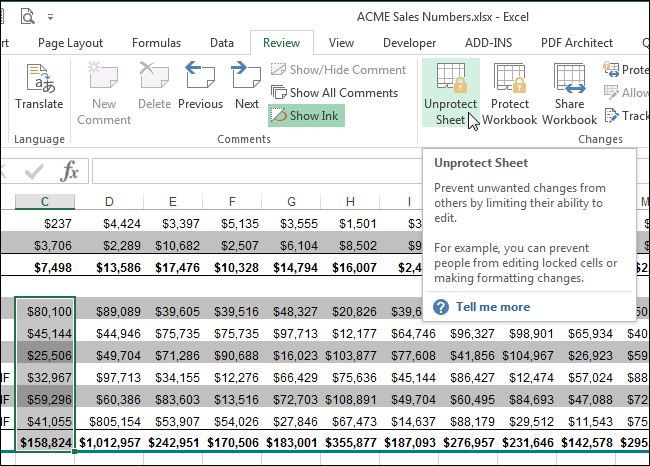Click the help question mark icon
The width and height of the screenshot is (650, 466).
tap(441, 307)
